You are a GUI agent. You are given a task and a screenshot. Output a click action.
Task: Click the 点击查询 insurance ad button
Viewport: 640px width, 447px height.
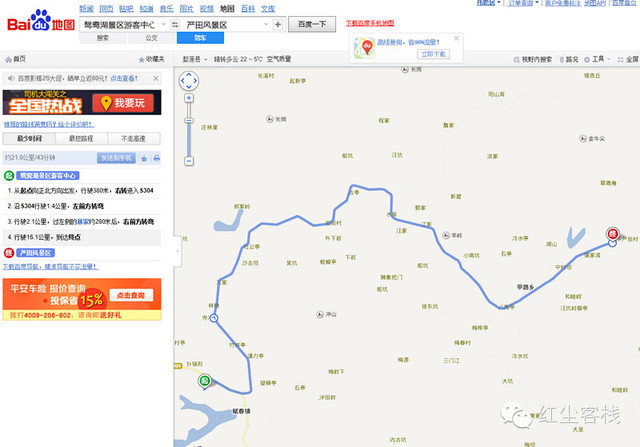coord(131,295)
